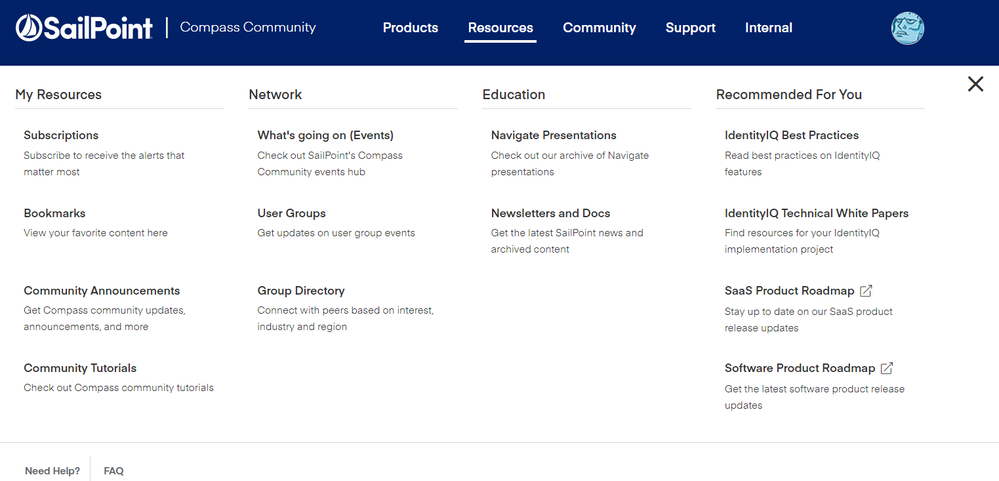The height and width of the screenshot is (481, 999).
Task: Click the FAQ link in footer
Action: click(x=114, y=471)
